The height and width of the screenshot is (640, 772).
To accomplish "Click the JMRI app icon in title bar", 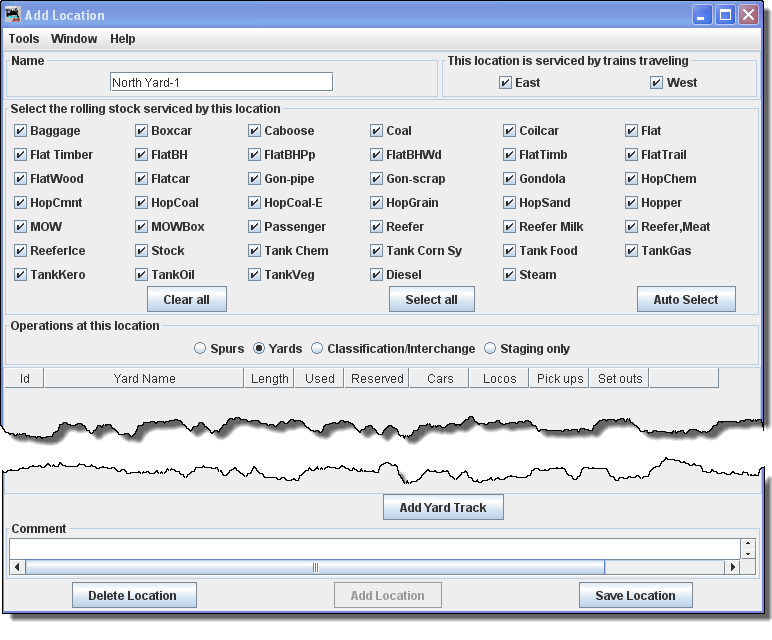I will 13,15.
